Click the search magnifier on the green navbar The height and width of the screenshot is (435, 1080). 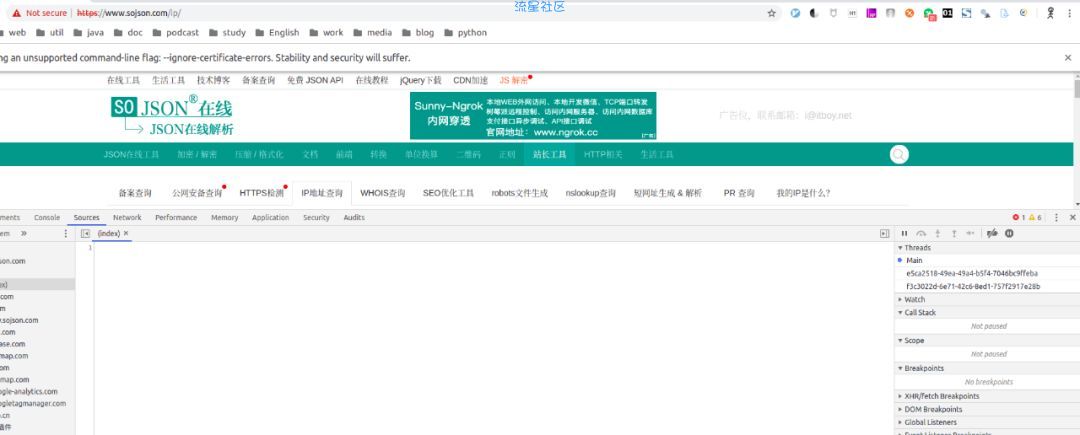coord(899,155)
